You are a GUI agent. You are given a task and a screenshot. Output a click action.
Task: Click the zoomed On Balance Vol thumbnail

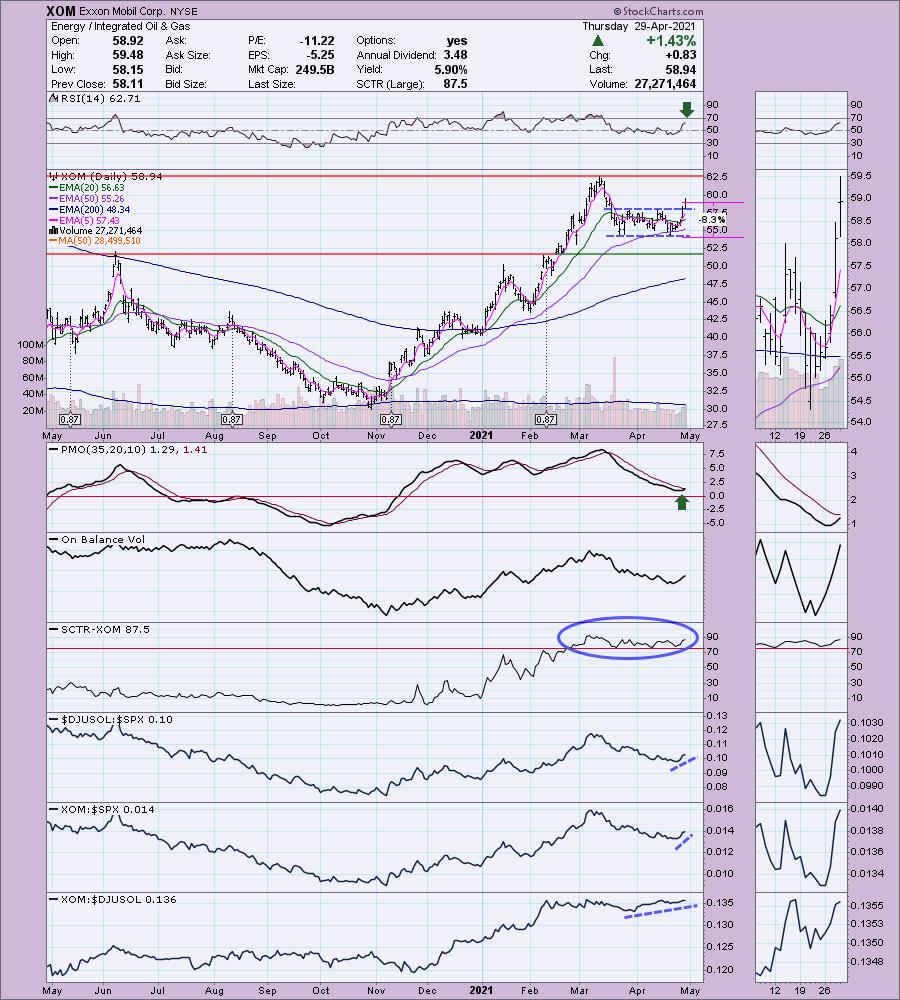pyautogui.click(x=801, y=578)
